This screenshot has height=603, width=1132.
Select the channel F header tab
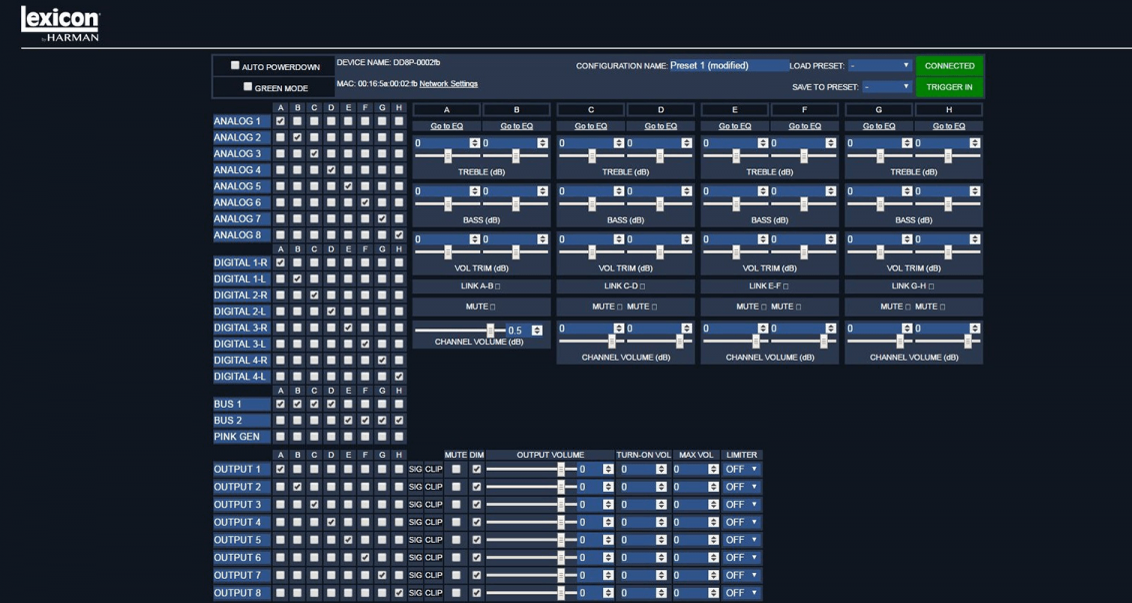804,110
